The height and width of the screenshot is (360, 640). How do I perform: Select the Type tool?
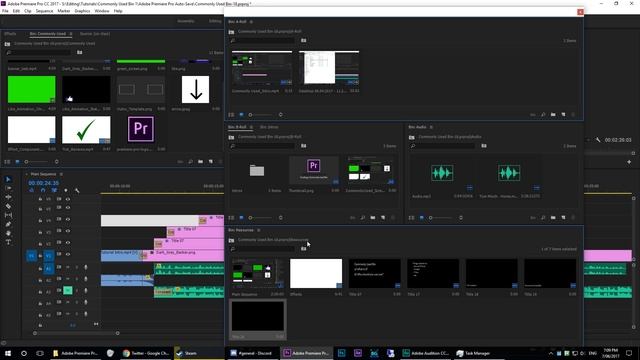(x=8, y=242)
